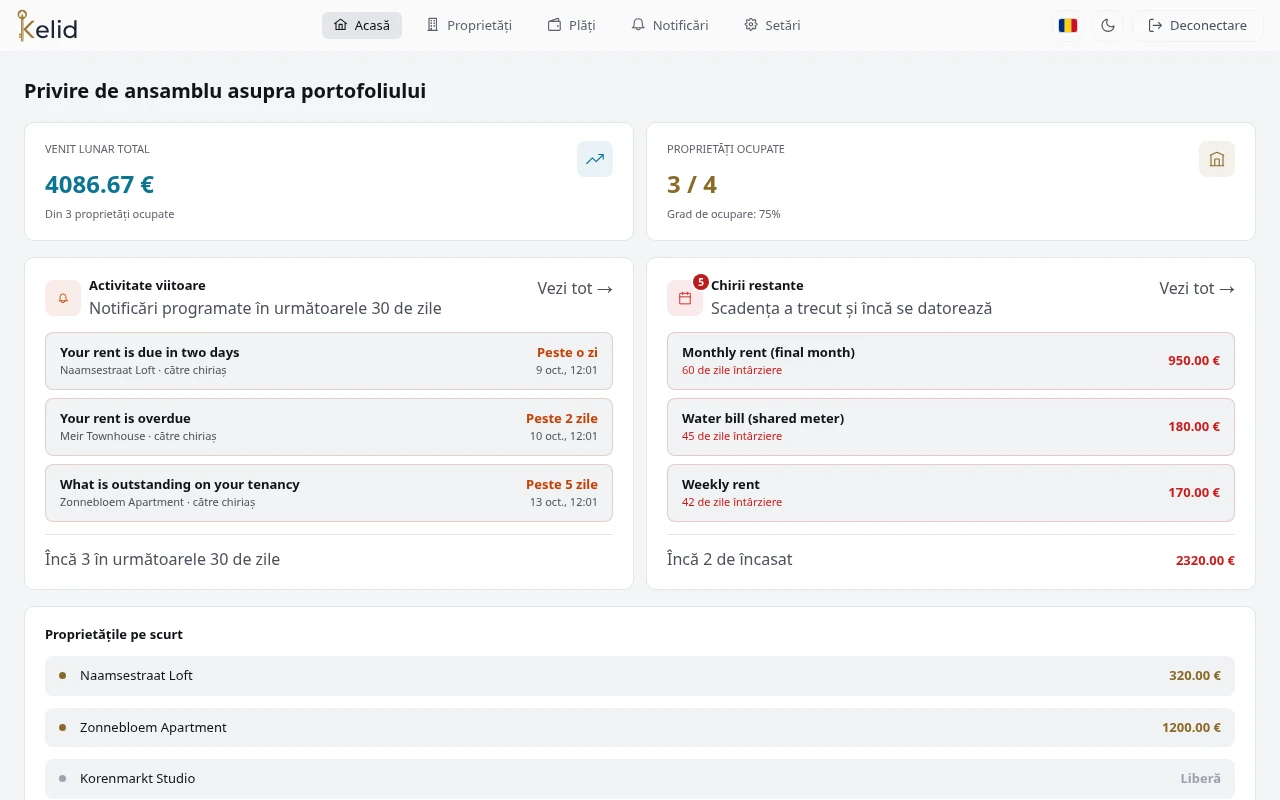
Task: Open the Zonnebloem Apartment property row
Action: pyautogui.click(x=640, y=728)
